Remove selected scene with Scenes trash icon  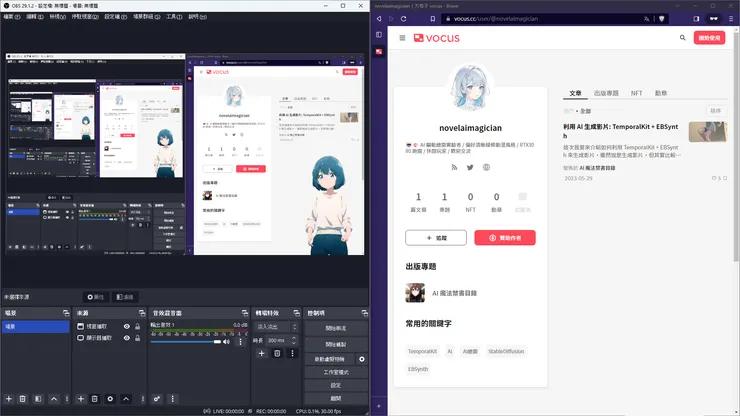(22, 399)
